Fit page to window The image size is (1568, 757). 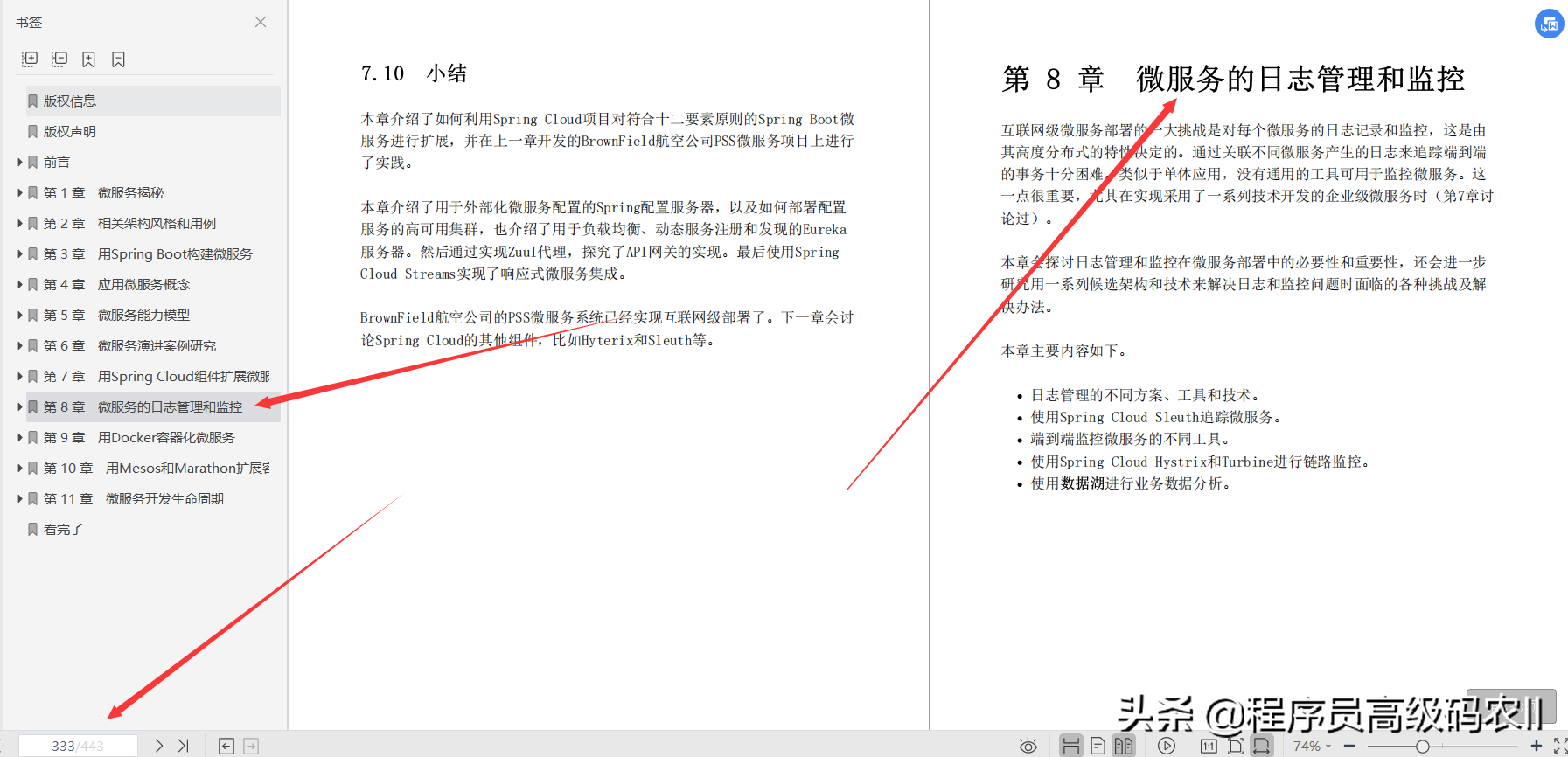(1235, 746)
